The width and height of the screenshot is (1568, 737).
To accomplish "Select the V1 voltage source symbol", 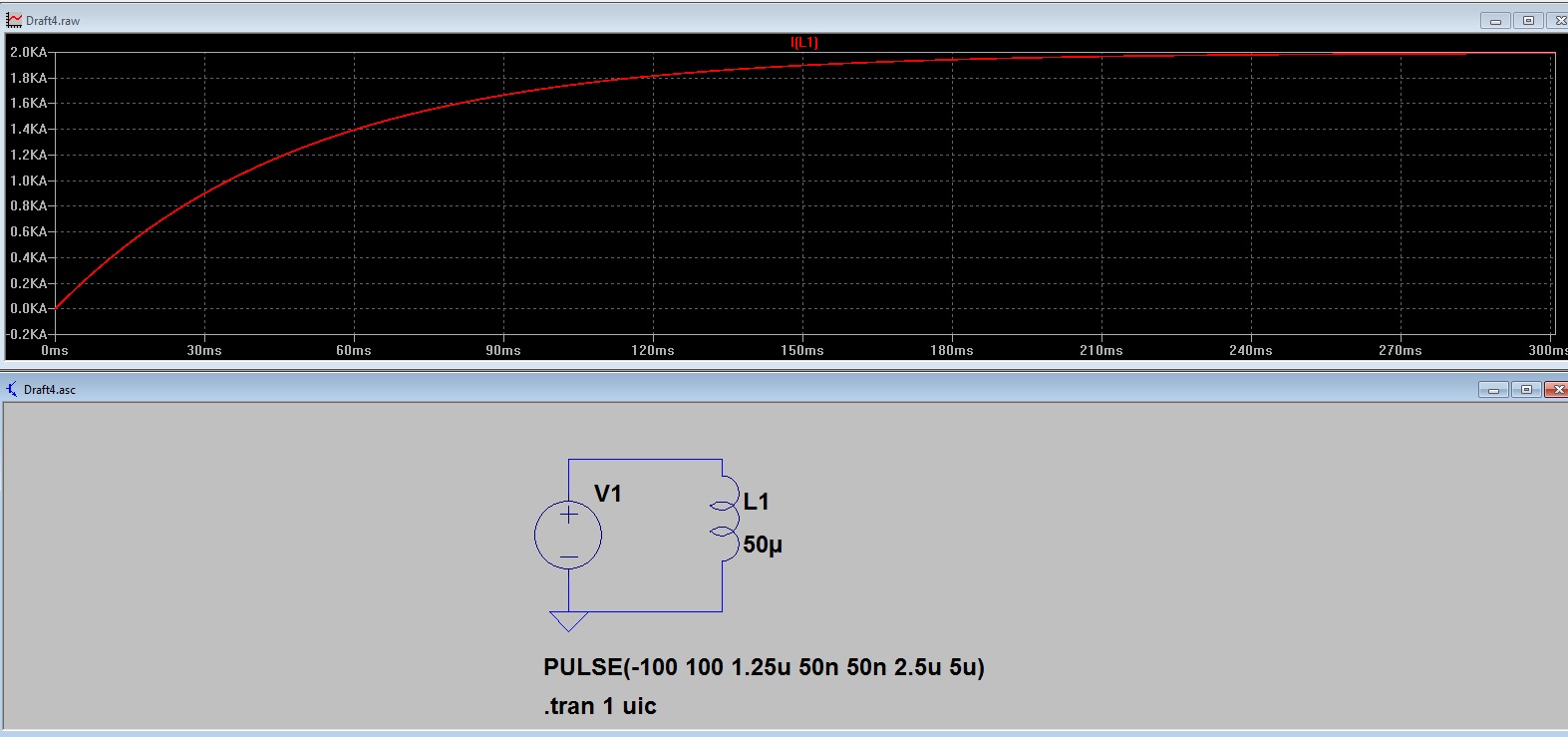I will 568,536.
